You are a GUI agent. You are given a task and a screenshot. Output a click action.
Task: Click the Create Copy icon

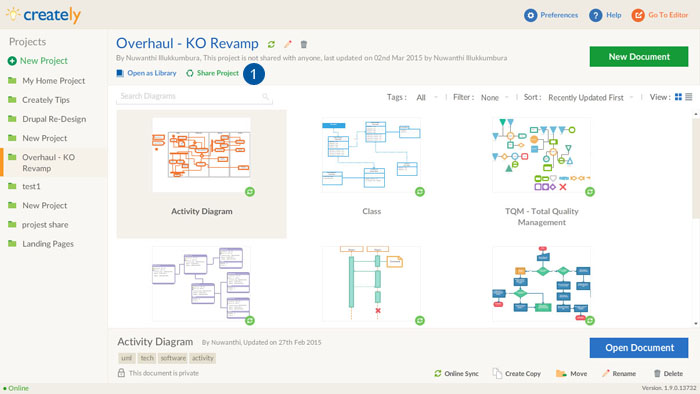coord(497,373)
